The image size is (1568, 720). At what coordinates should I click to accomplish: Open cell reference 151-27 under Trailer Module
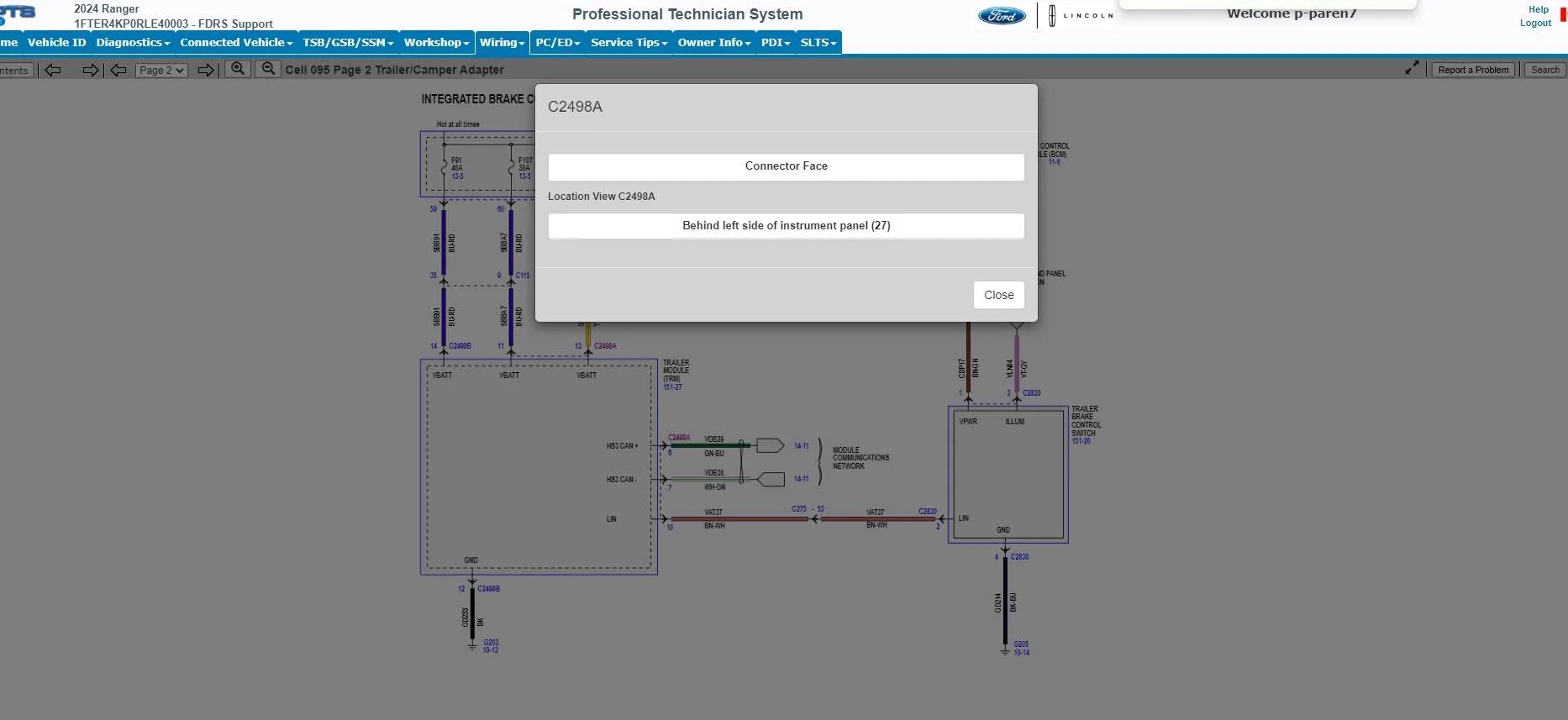click(672, 387)
